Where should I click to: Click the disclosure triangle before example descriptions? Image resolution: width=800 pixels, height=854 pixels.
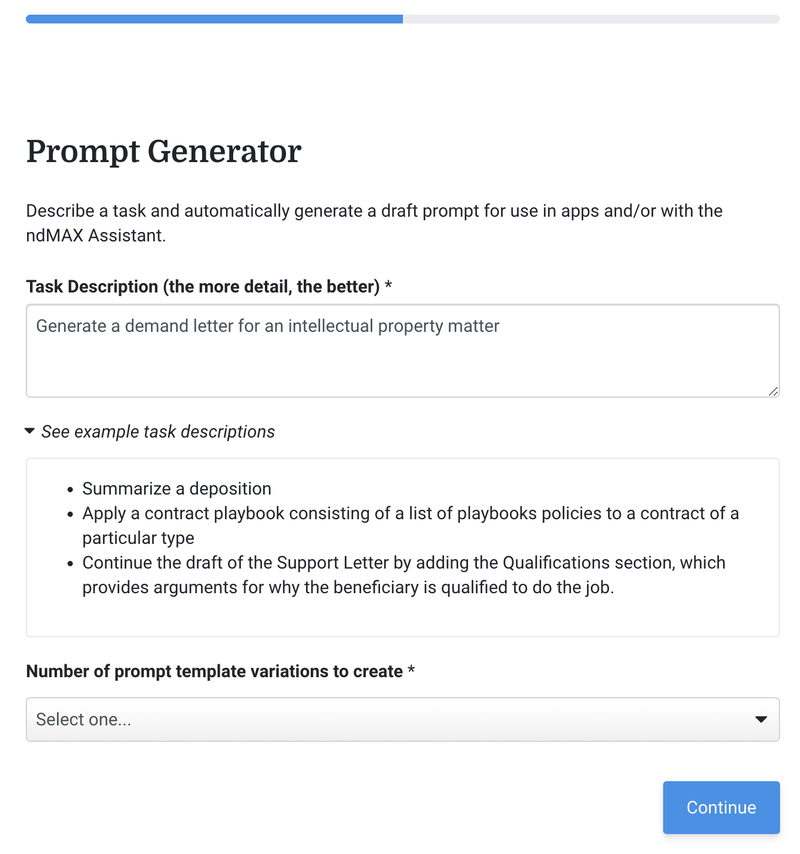[30, 431]
